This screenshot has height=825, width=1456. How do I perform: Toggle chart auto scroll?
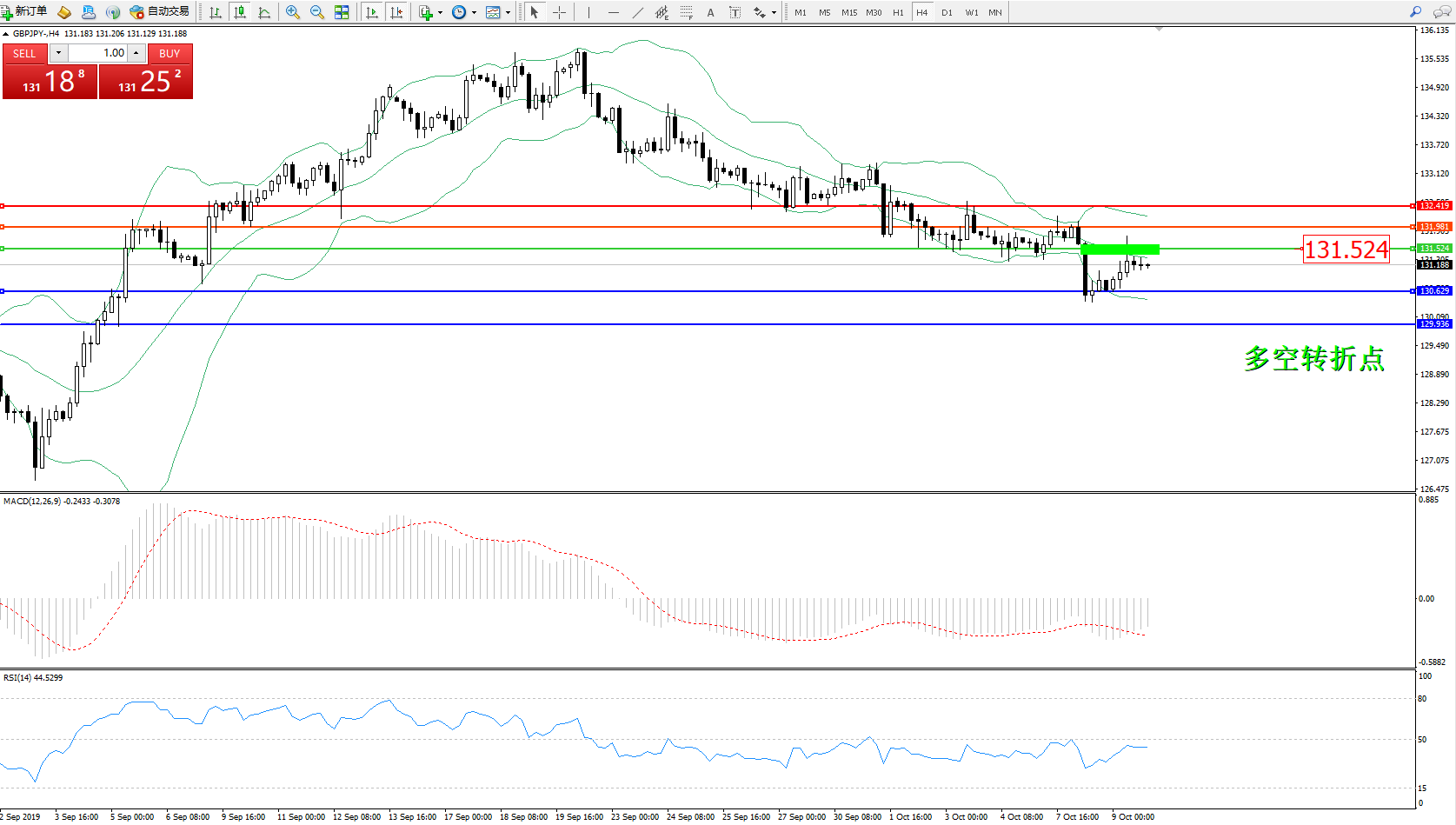click(x=372, y=12)
